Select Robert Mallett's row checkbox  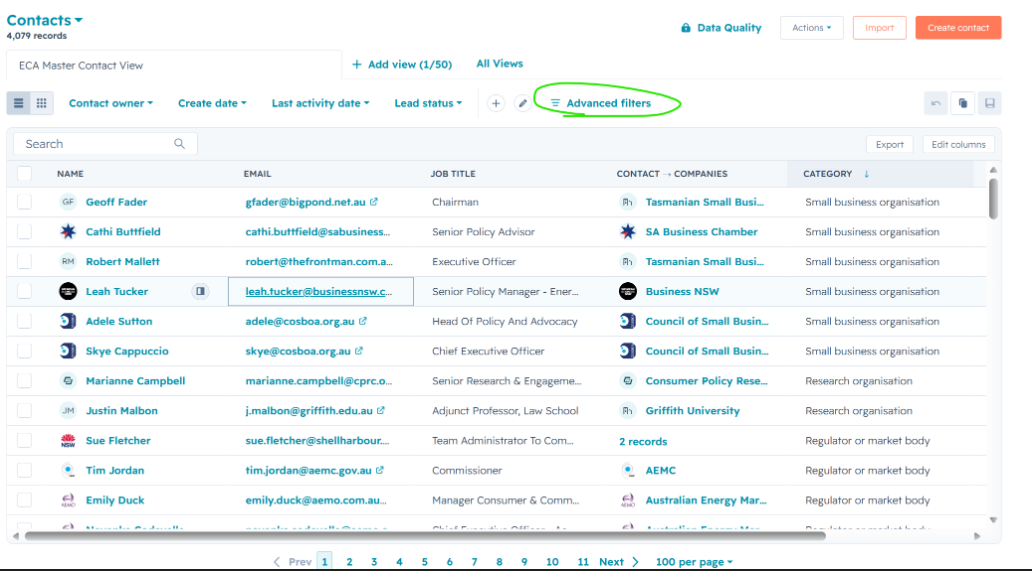coord(24,261)
